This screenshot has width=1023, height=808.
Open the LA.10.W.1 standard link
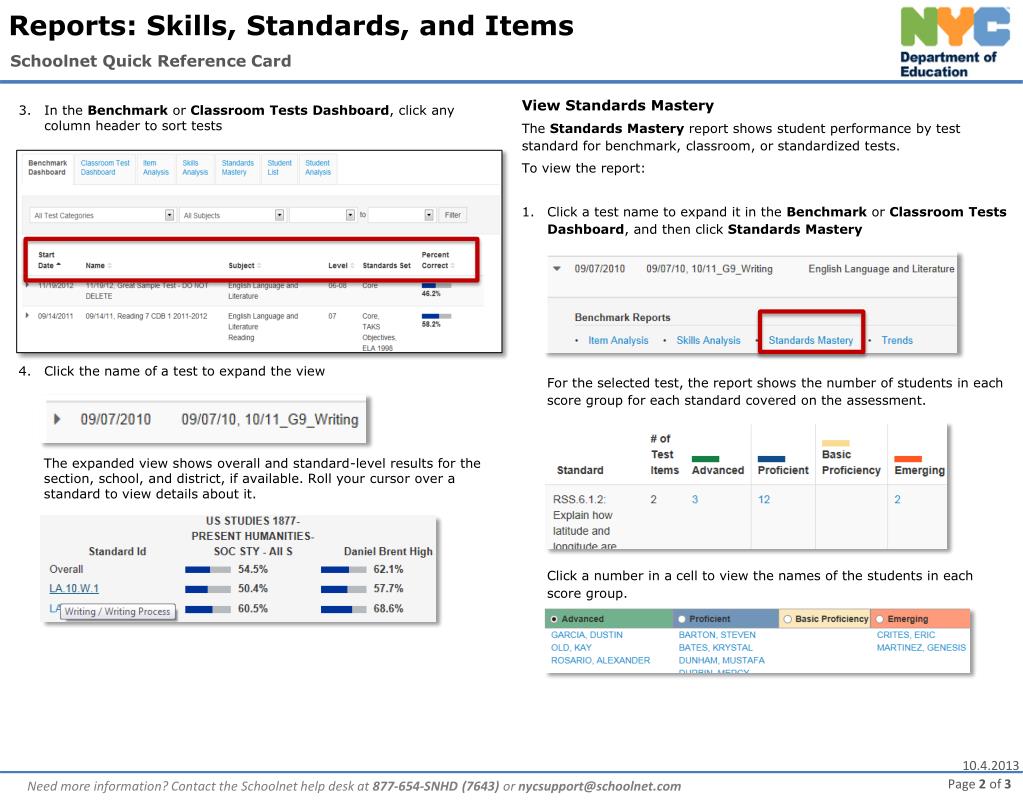point(74,589)
